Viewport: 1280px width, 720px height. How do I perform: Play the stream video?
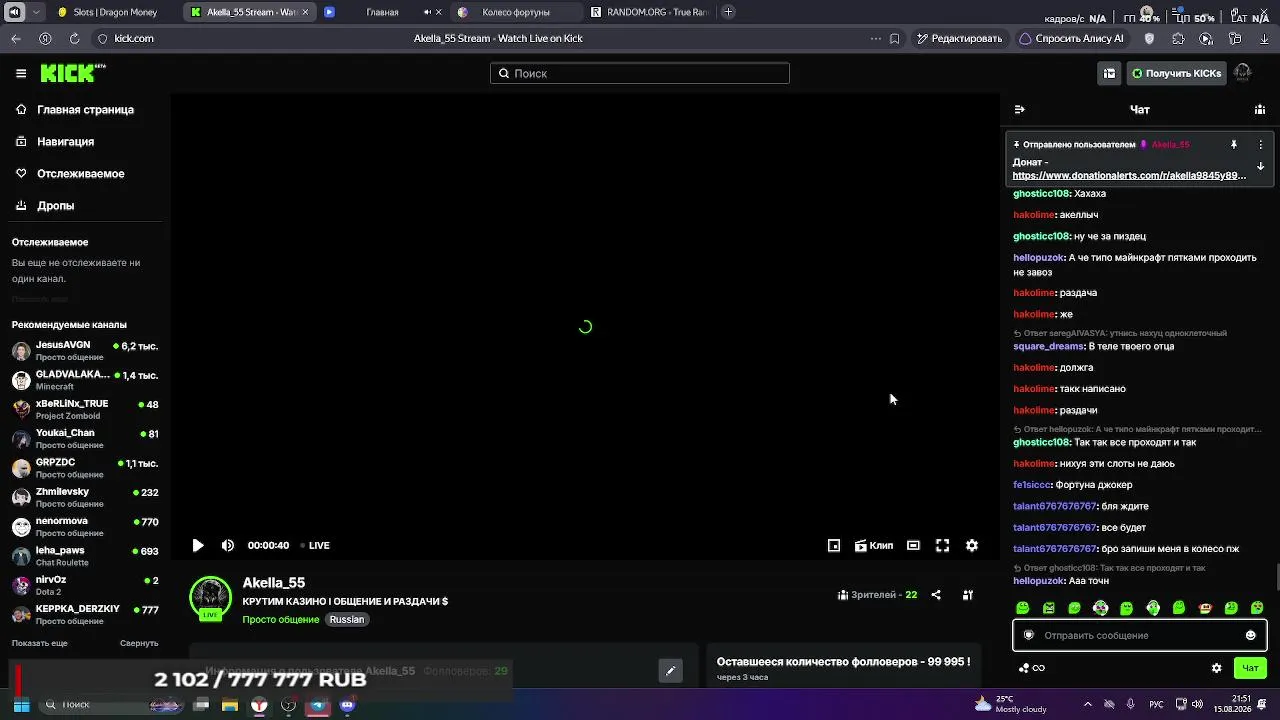click(x=198, y=545)
